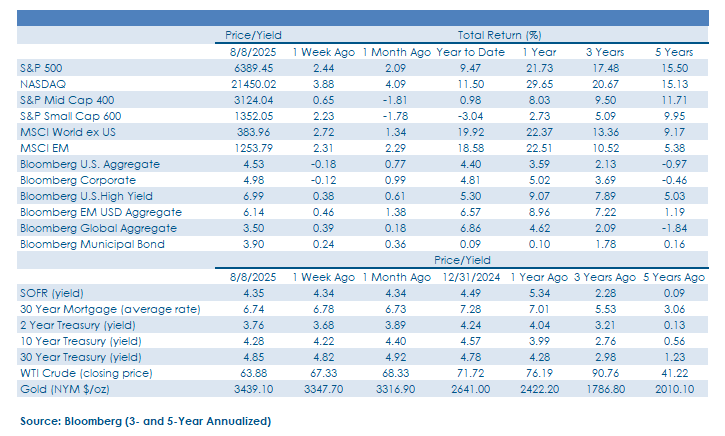Screen dimensions: 725x436
Task: Click the 10 Year Treasury (yield) label
Action: pos(81,341)
